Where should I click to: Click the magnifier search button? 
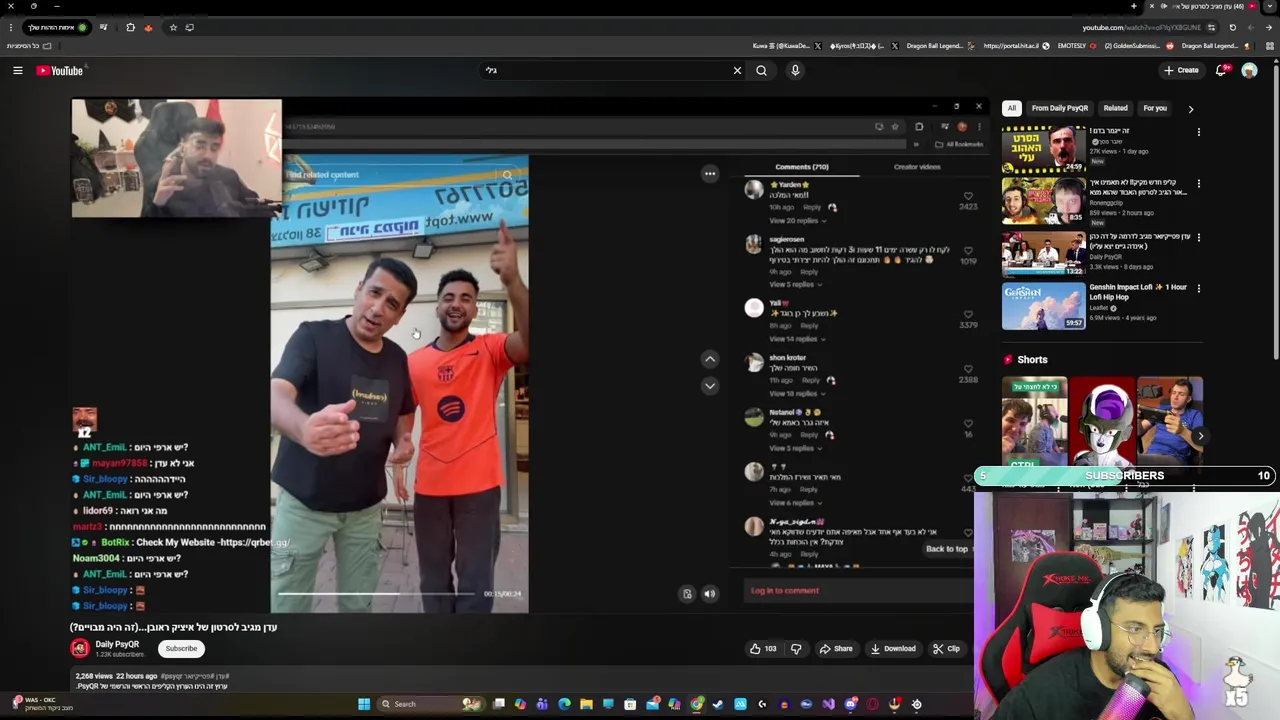pyautogui.click(x=761, y=70)
